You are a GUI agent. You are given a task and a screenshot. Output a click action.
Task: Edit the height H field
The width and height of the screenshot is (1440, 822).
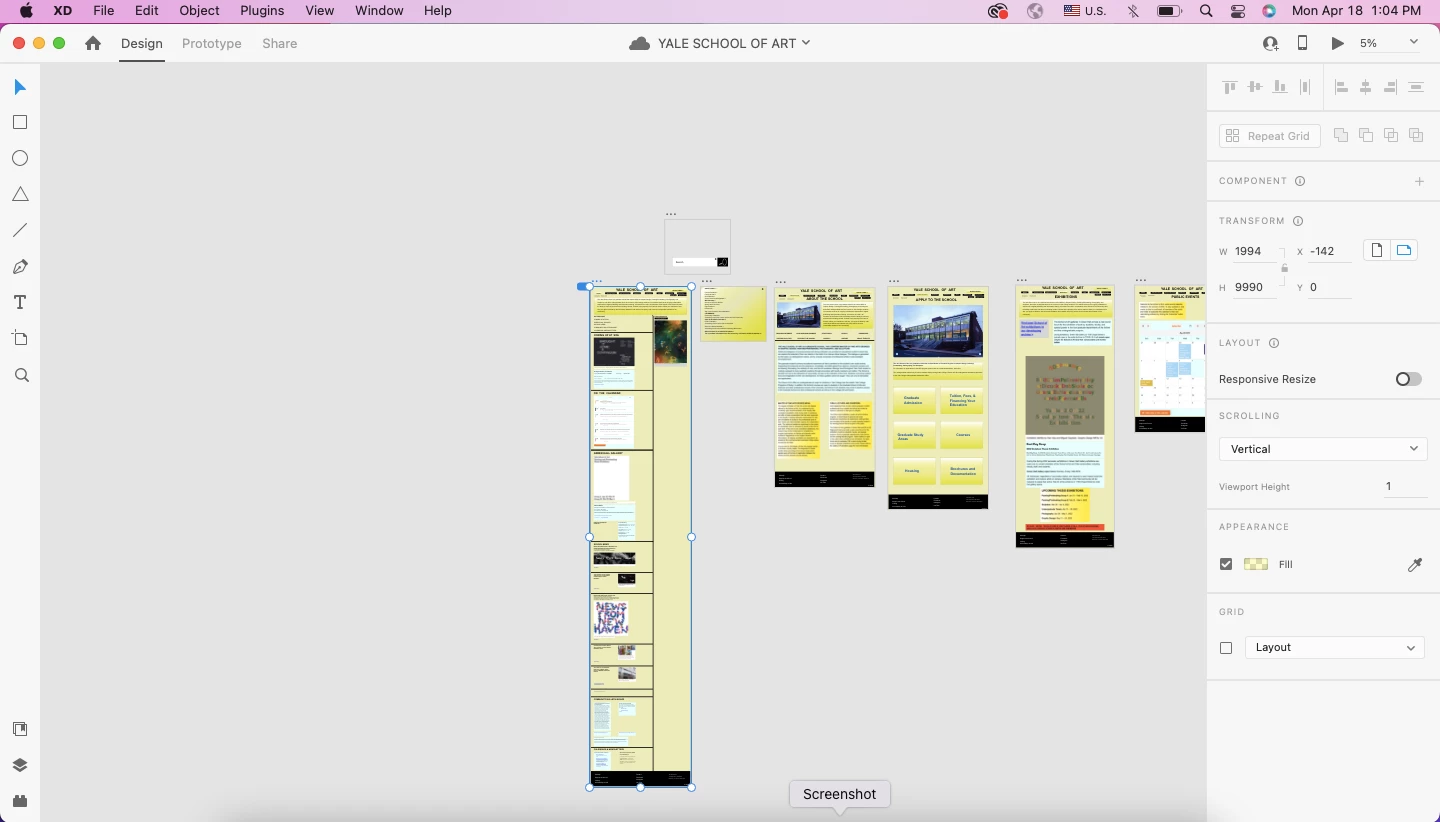pos(1255,288)
